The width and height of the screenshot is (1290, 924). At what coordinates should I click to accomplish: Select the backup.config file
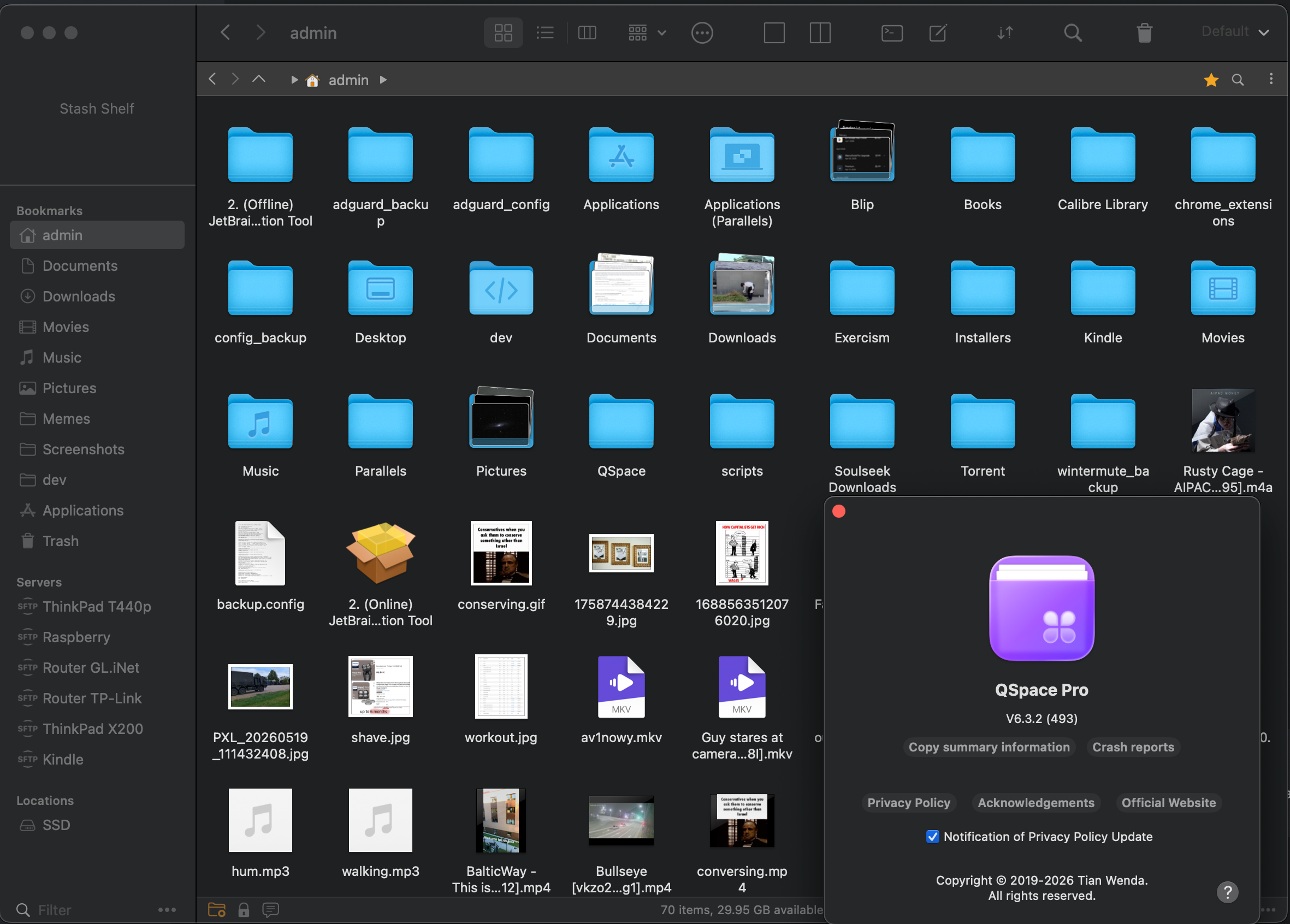coord(261,566)
